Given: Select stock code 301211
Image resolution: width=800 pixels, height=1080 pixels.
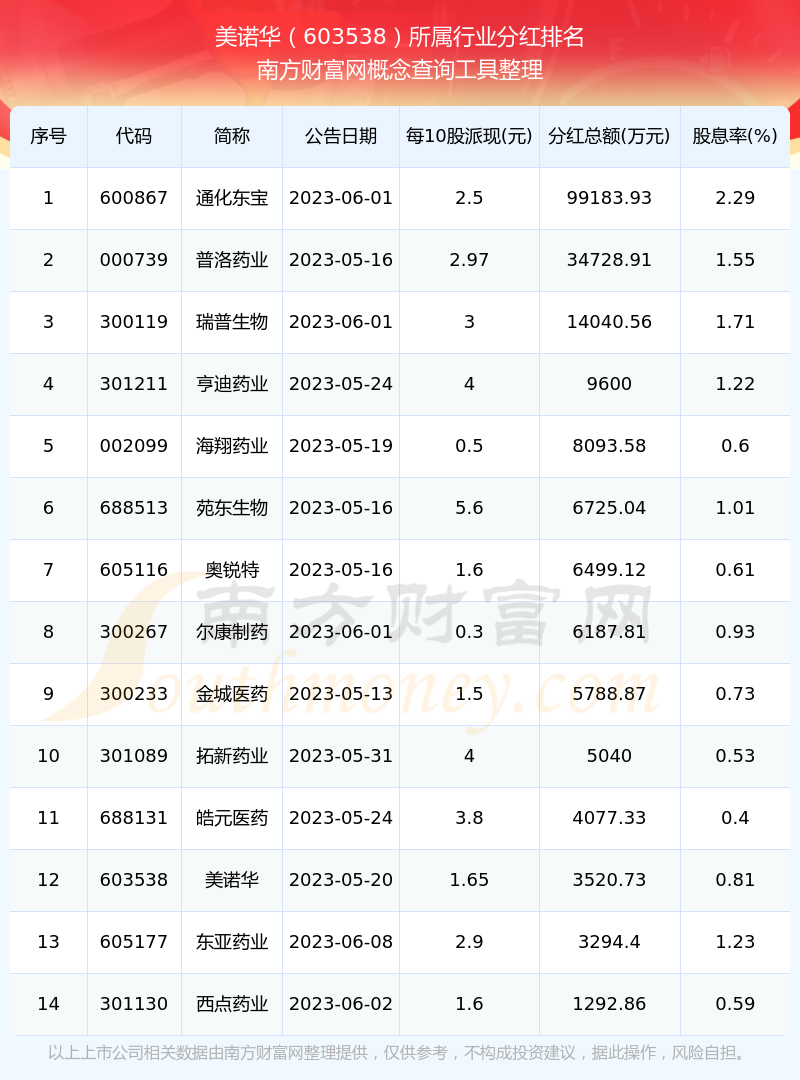Looking at the screenshot, I should (134, 384).
